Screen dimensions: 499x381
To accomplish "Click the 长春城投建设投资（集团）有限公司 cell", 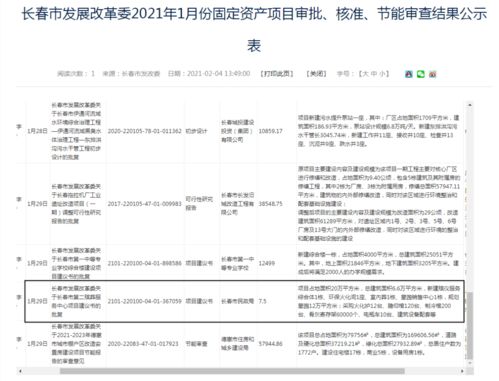I will coord(237,131).
